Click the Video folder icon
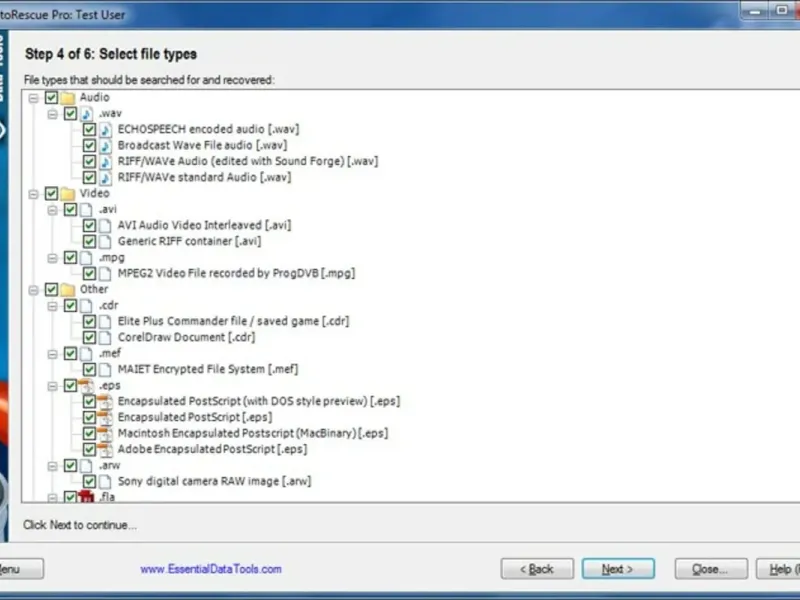Viewport: 800px width, 600px height. (68, 193)
